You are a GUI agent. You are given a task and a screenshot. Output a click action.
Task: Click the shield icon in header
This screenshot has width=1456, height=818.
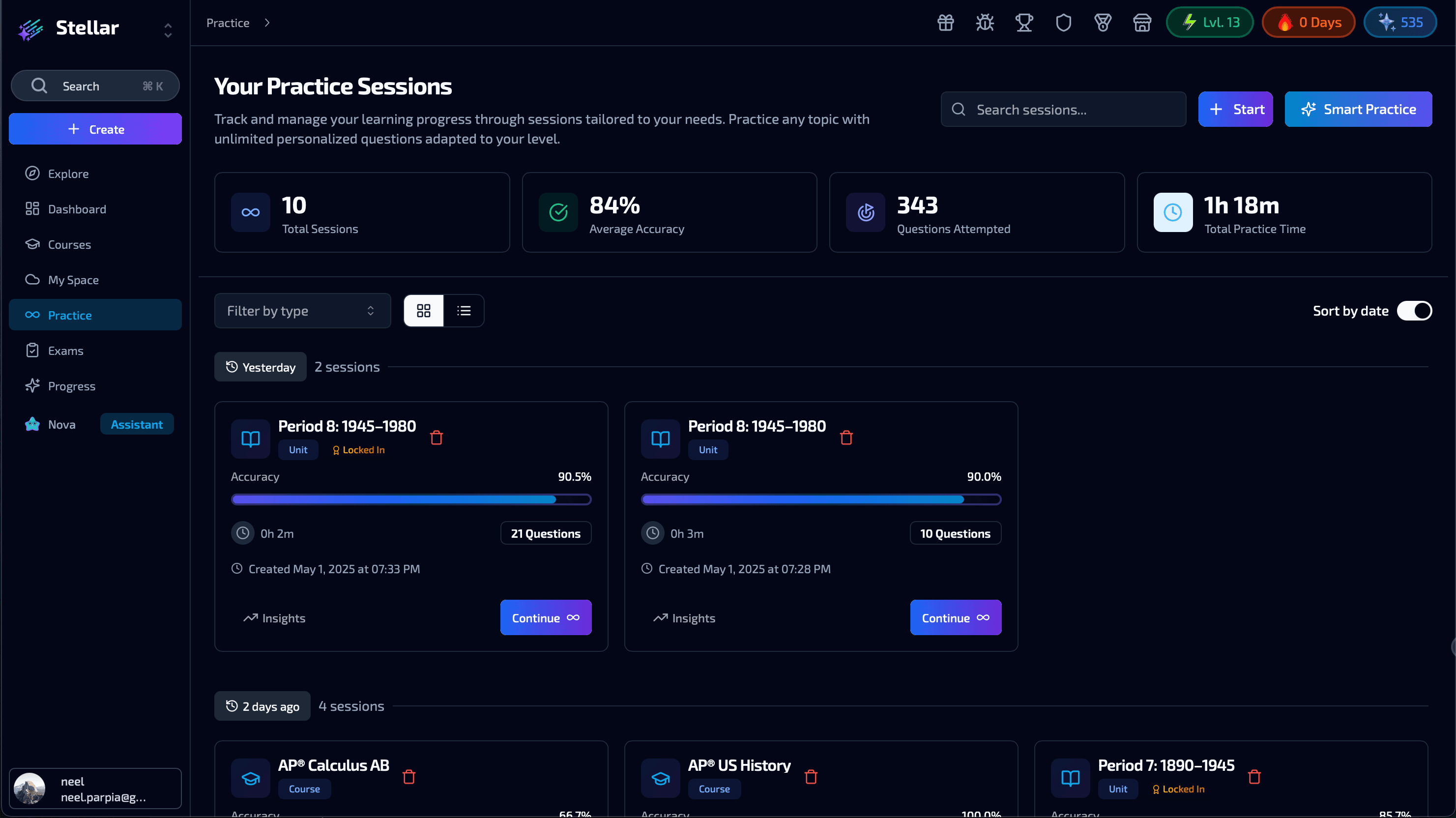[x=1064, y=23]
